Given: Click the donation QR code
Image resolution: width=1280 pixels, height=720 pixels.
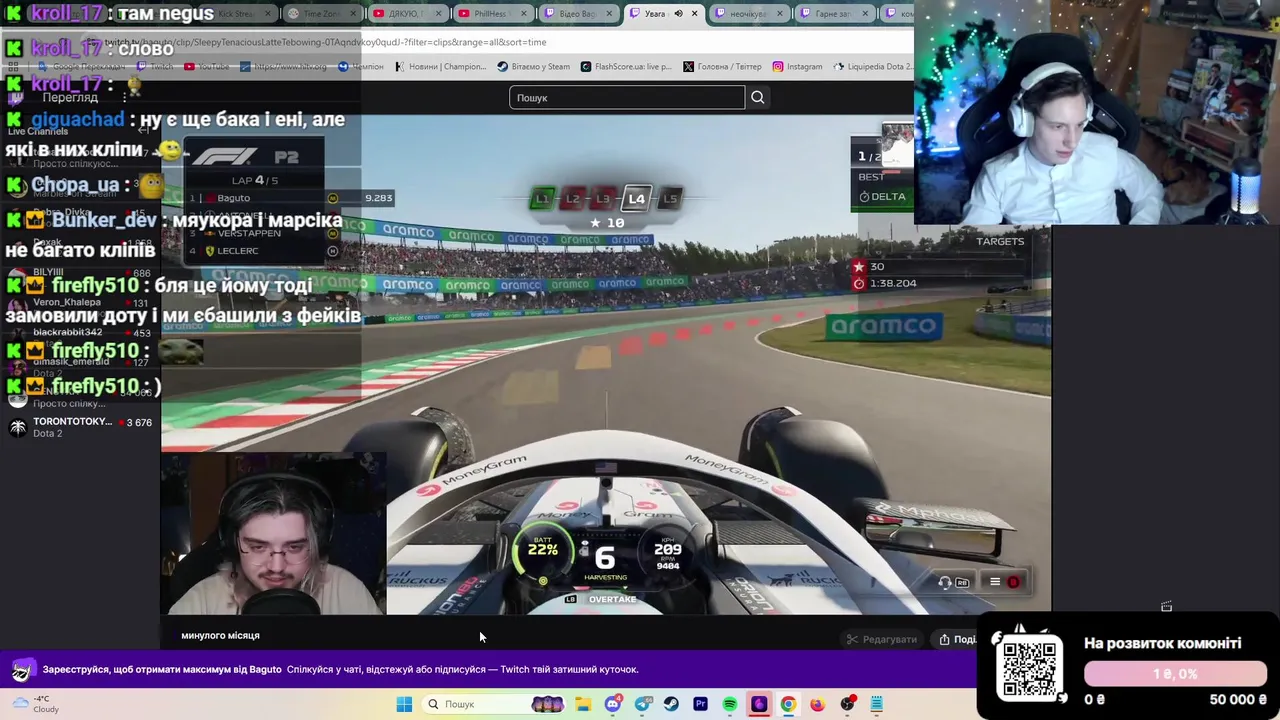Looking at the screenshot, I should (x=1029, y=669).
